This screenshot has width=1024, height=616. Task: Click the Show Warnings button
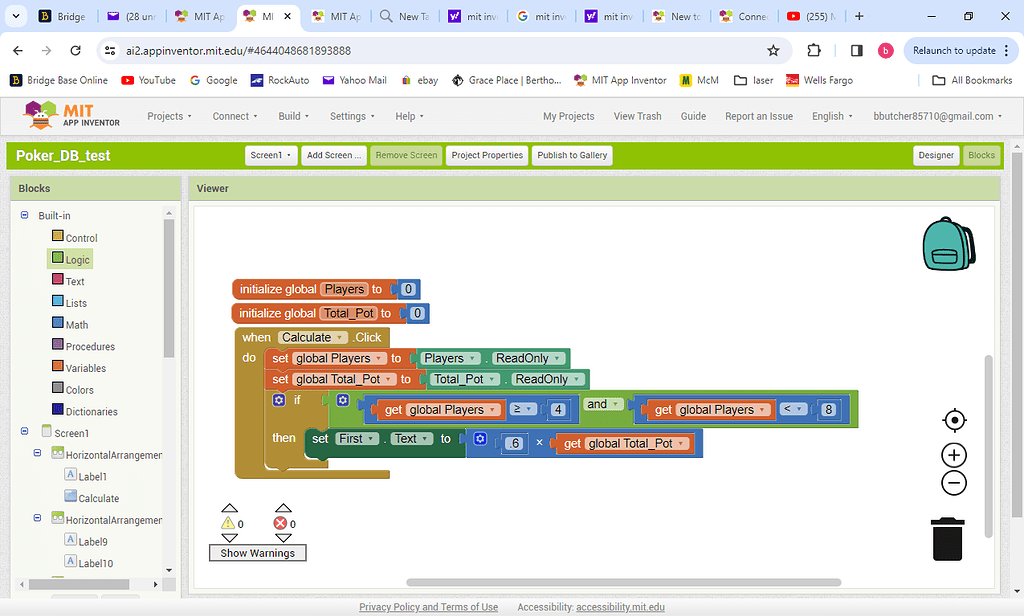257,553
